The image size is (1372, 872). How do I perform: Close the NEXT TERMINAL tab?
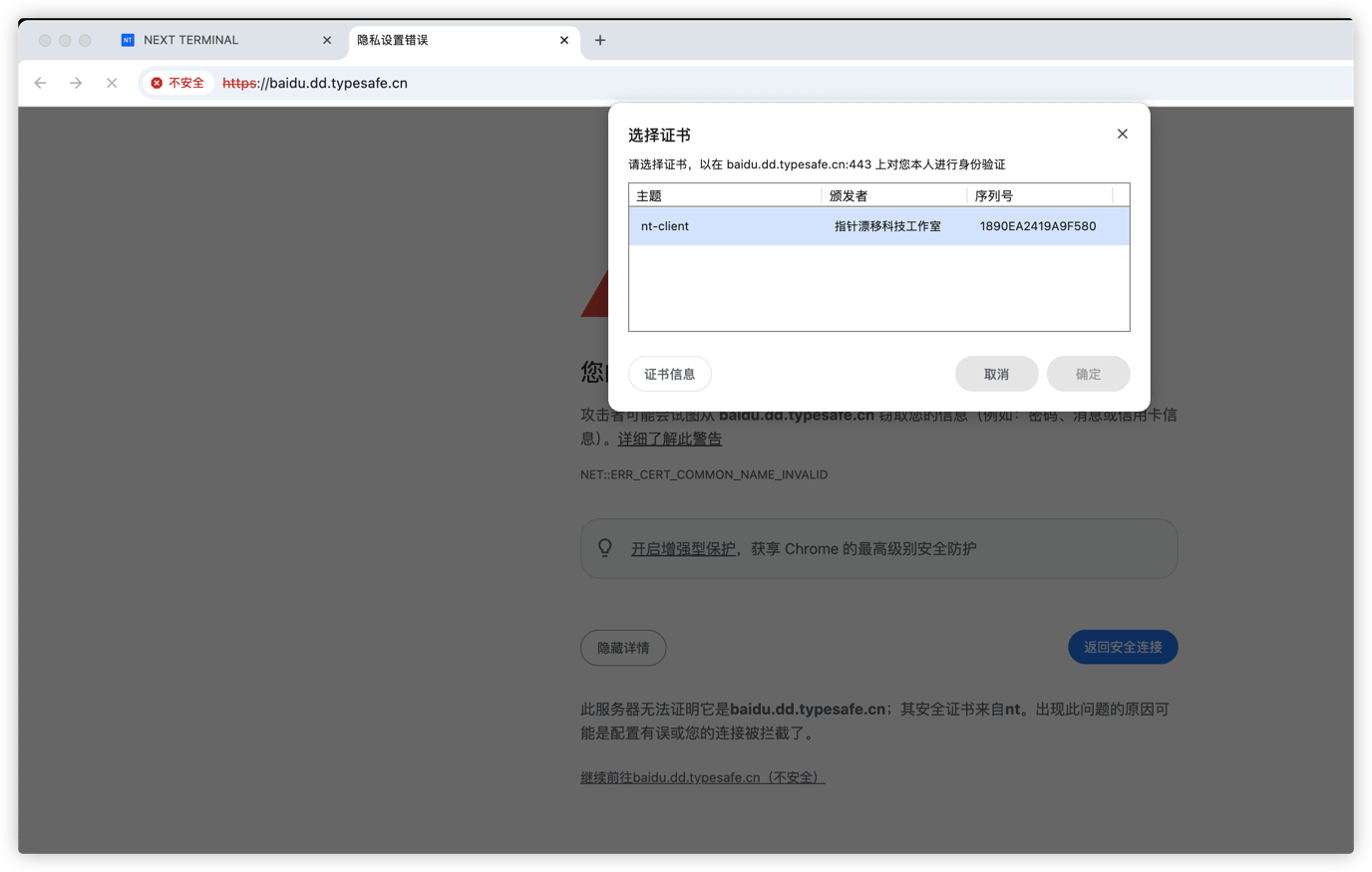pyautogui.click(x=327, y=40)
